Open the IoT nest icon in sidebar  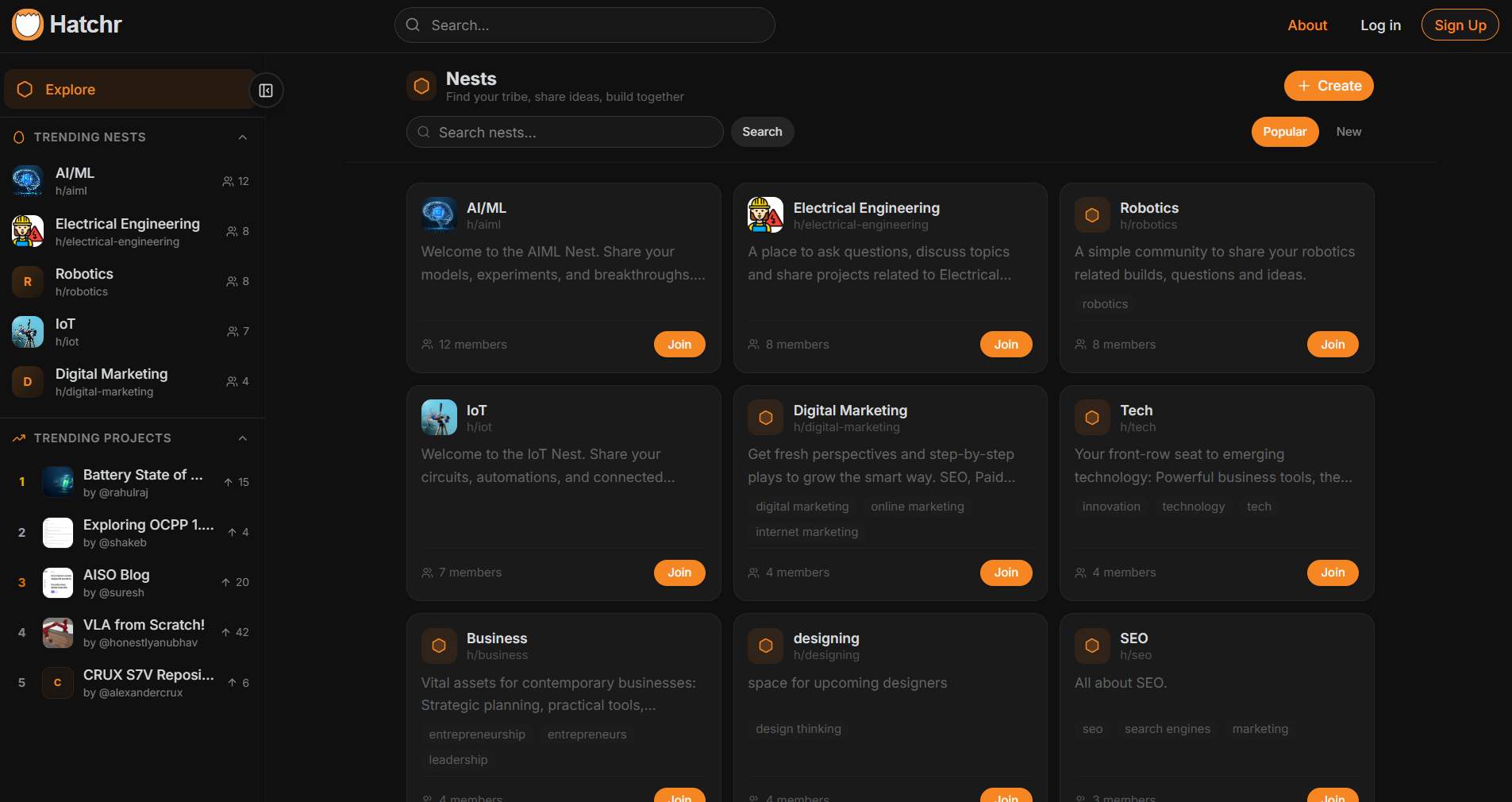[x=26, y=332]
